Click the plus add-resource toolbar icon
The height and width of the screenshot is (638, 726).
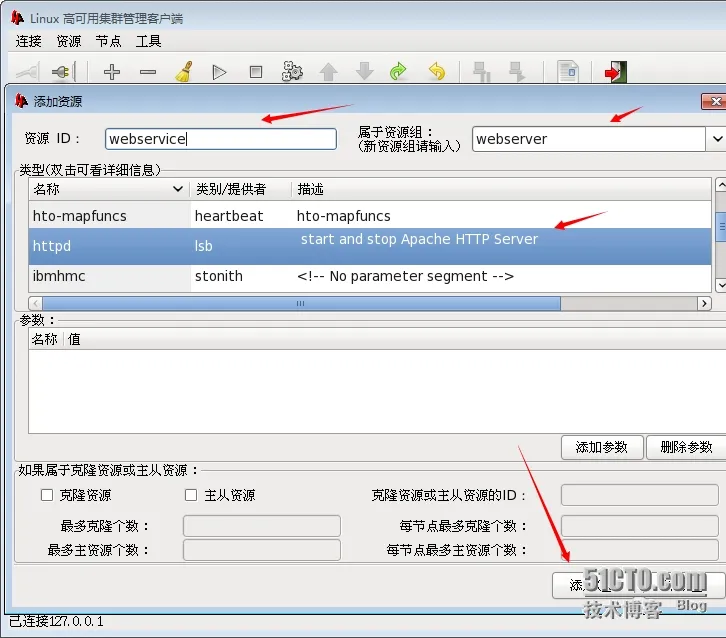112,72
